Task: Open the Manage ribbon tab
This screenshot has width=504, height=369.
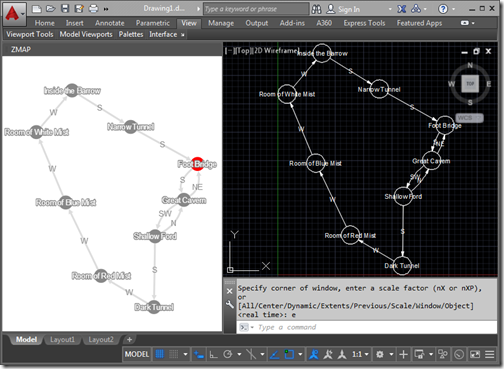Action: coord(221,23)
